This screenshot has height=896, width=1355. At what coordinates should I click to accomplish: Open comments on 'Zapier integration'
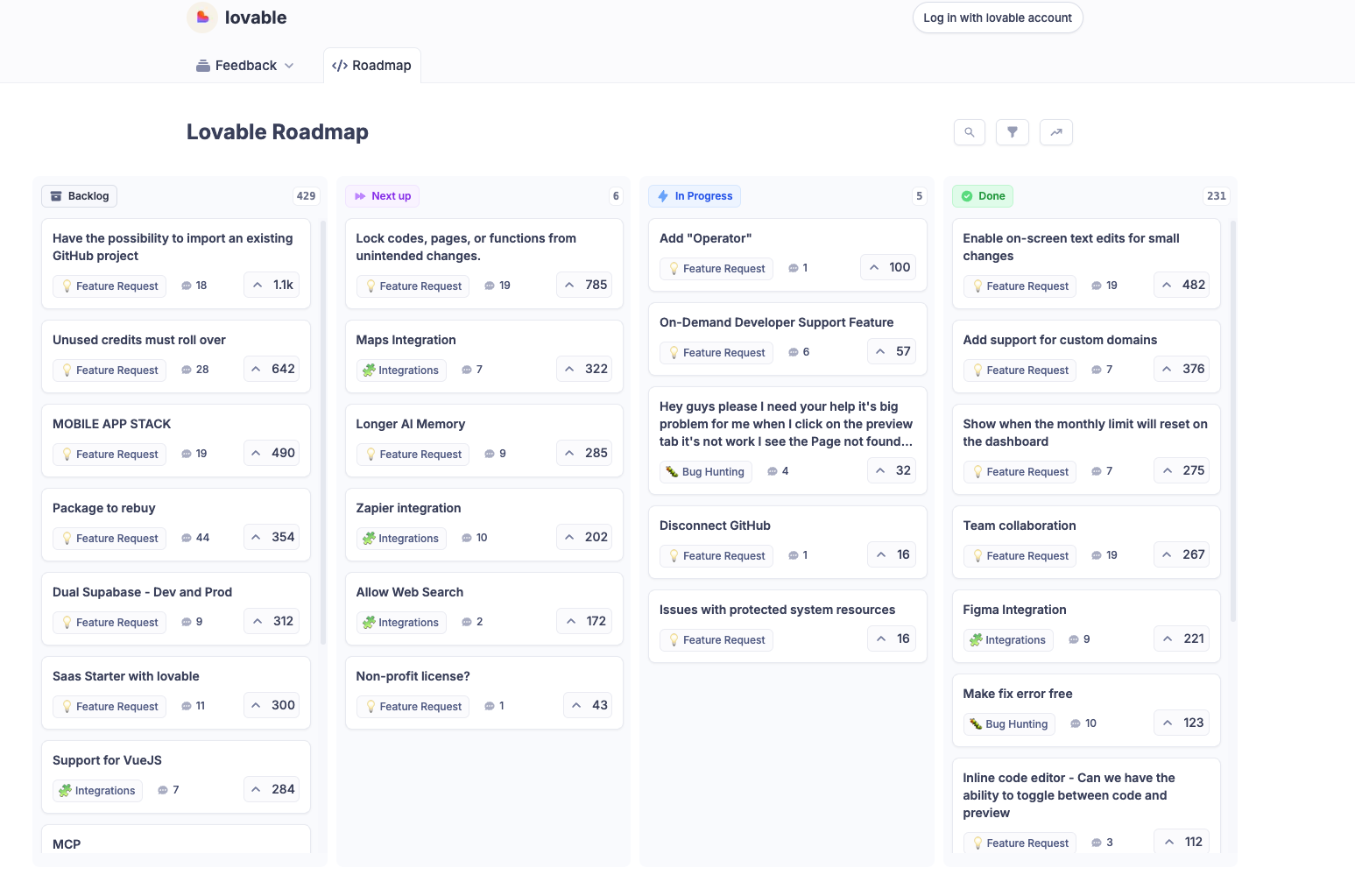(475, 538)
